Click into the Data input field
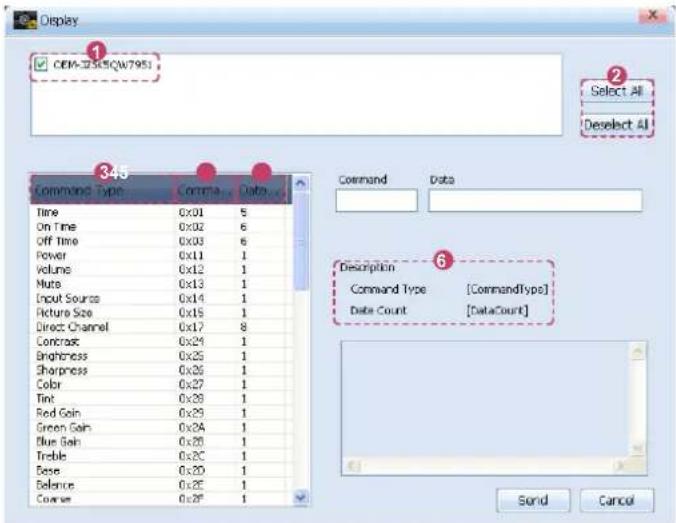The width and height of the screenshot is (676, 523). point(535,200)
